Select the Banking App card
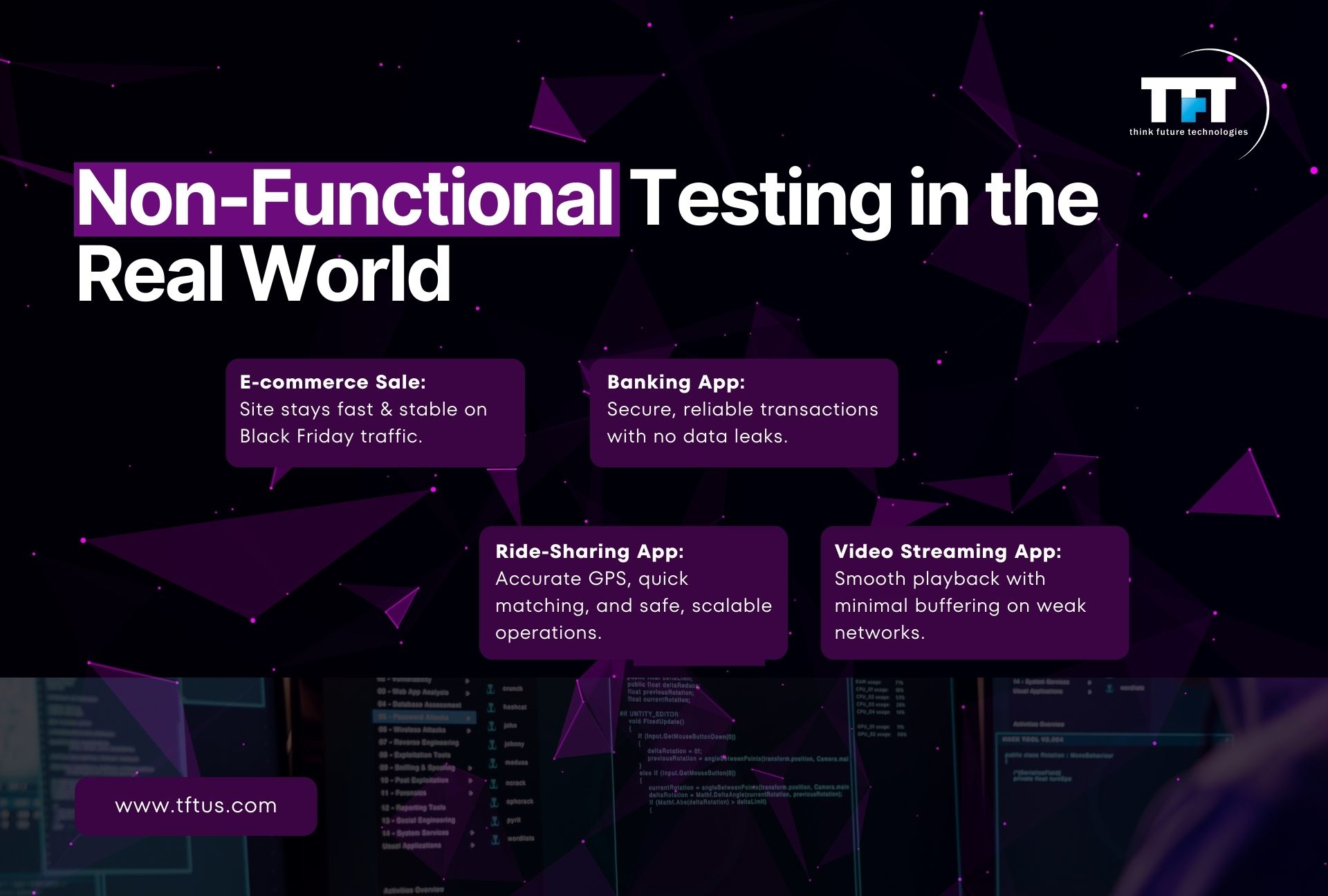Screen dimensions: 1328x896 pyautogui.click(x=744, y=413)
